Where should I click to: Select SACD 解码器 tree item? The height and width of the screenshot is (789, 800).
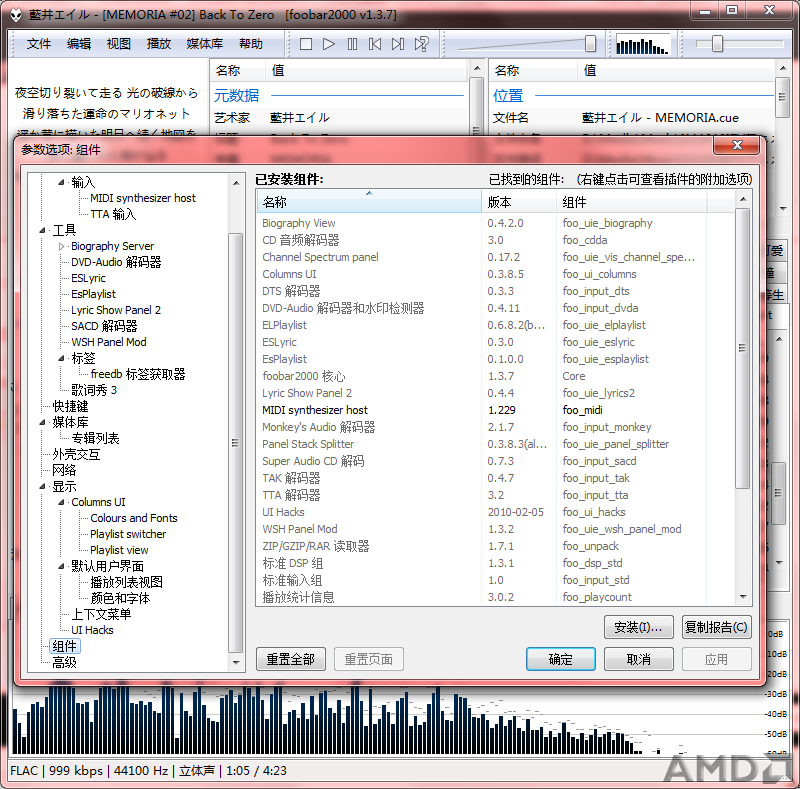(x=104, y=326)
